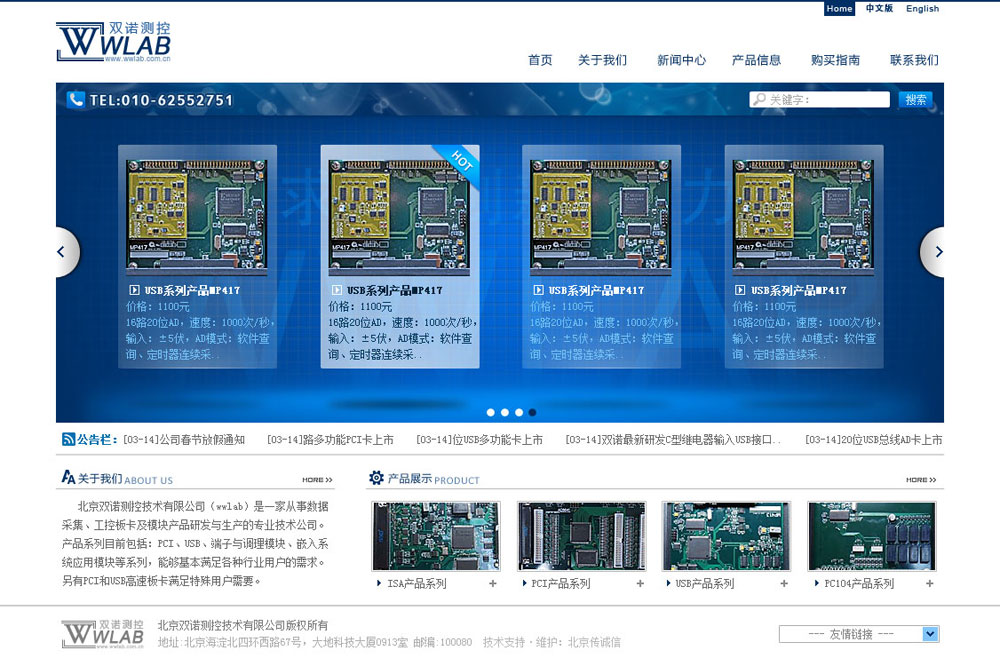Expand MORE in the 产品展示 section

pos(921,480)
